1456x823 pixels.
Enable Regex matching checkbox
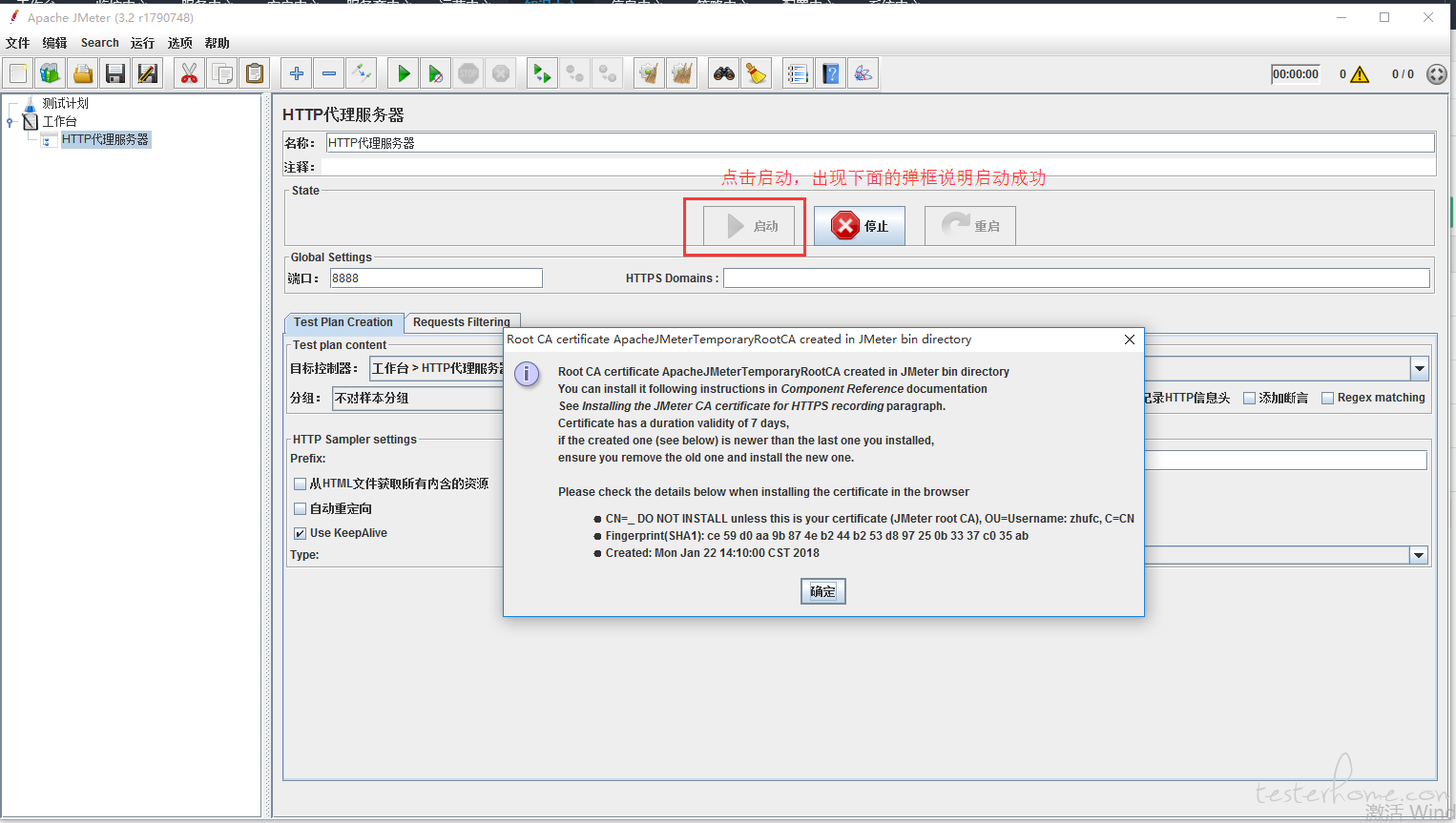tap(1327, 398)
